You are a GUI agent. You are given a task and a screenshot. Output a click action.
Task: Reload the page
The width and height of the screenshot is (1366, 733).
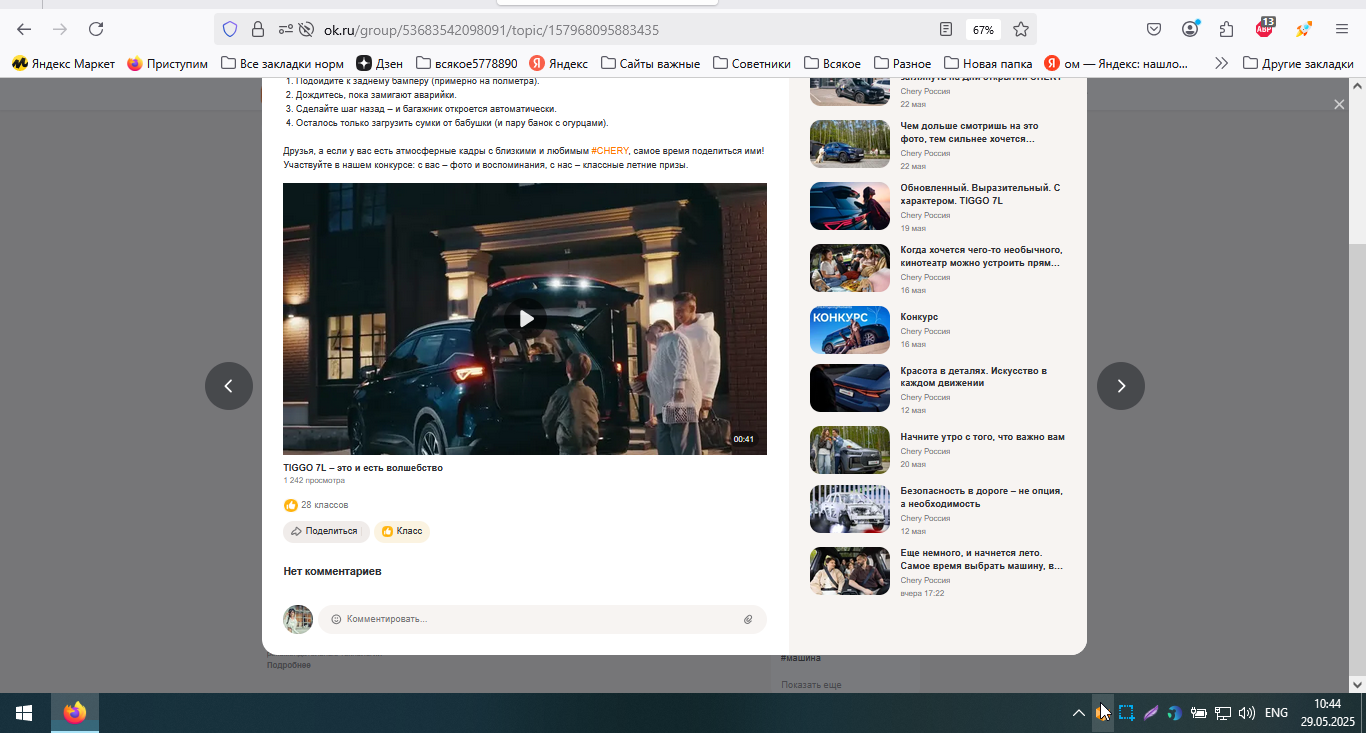point(96,29)
